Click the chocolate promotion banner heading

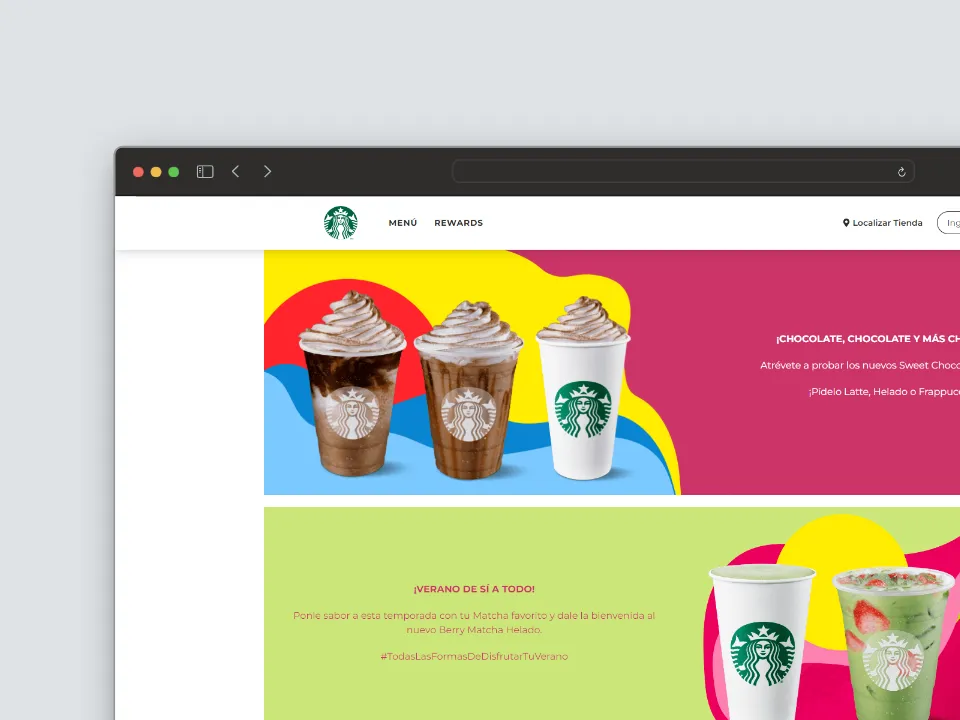click(x=866, y=339)
